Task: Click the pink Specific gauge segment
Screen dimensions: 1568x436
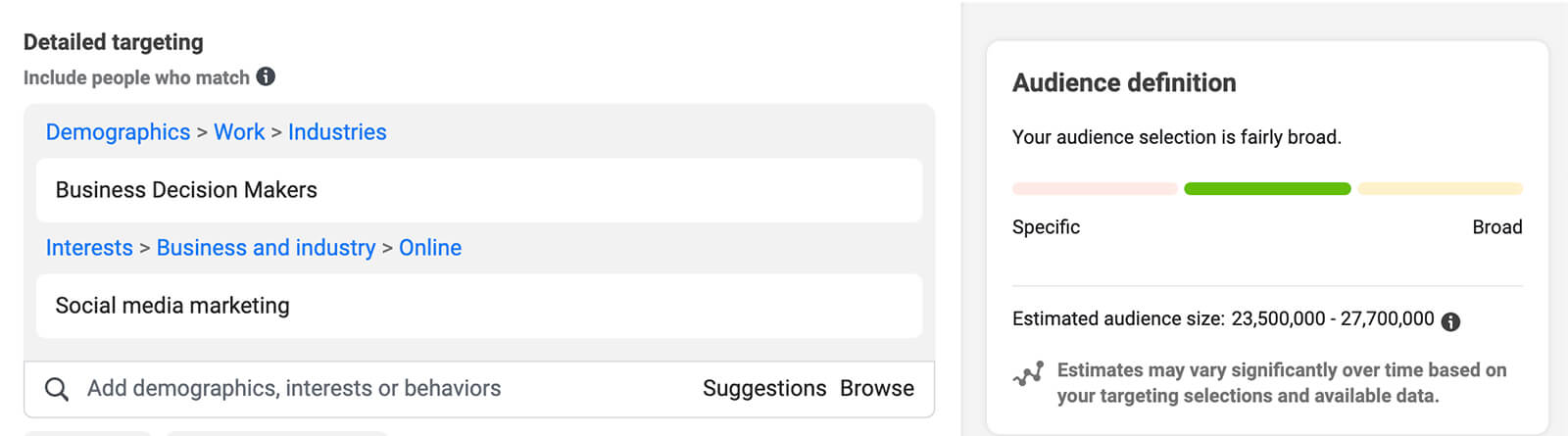Action: click(1095, 188)
